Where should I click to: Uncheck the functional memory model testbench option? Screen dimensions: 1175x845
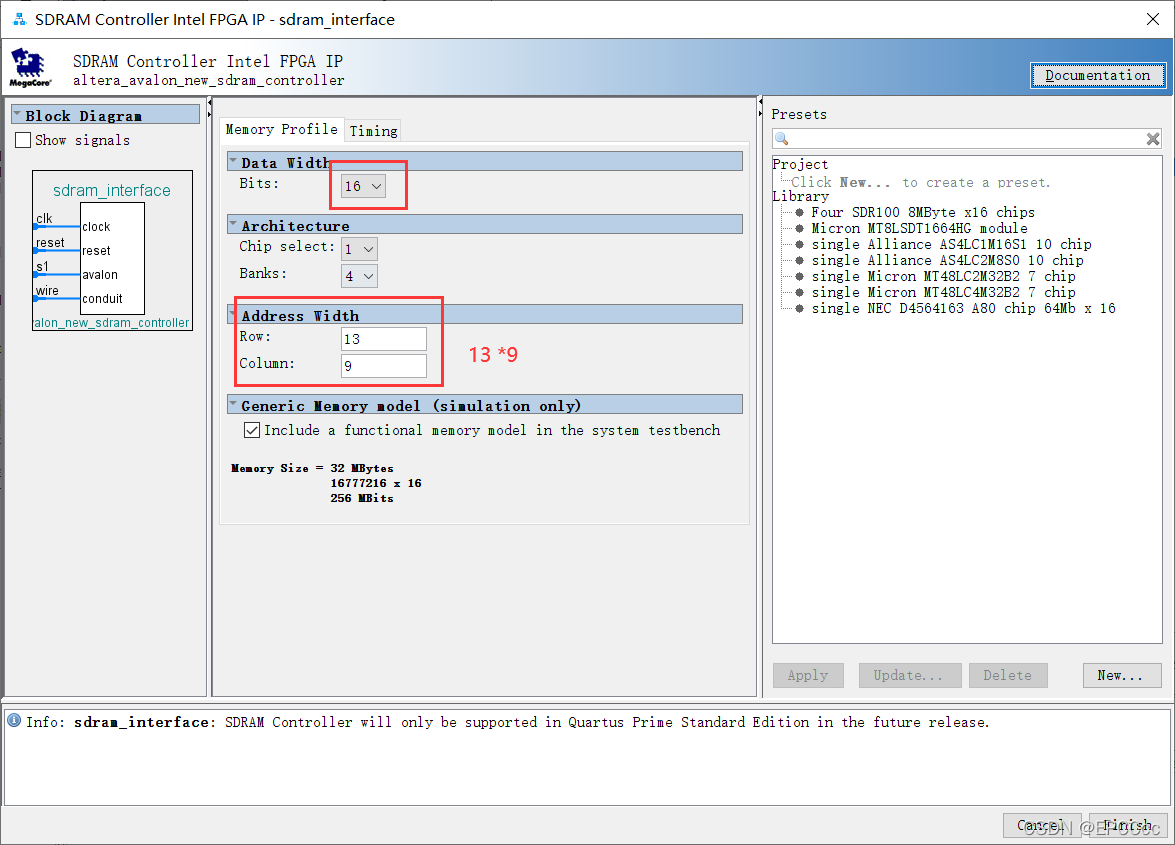[252, 430]
